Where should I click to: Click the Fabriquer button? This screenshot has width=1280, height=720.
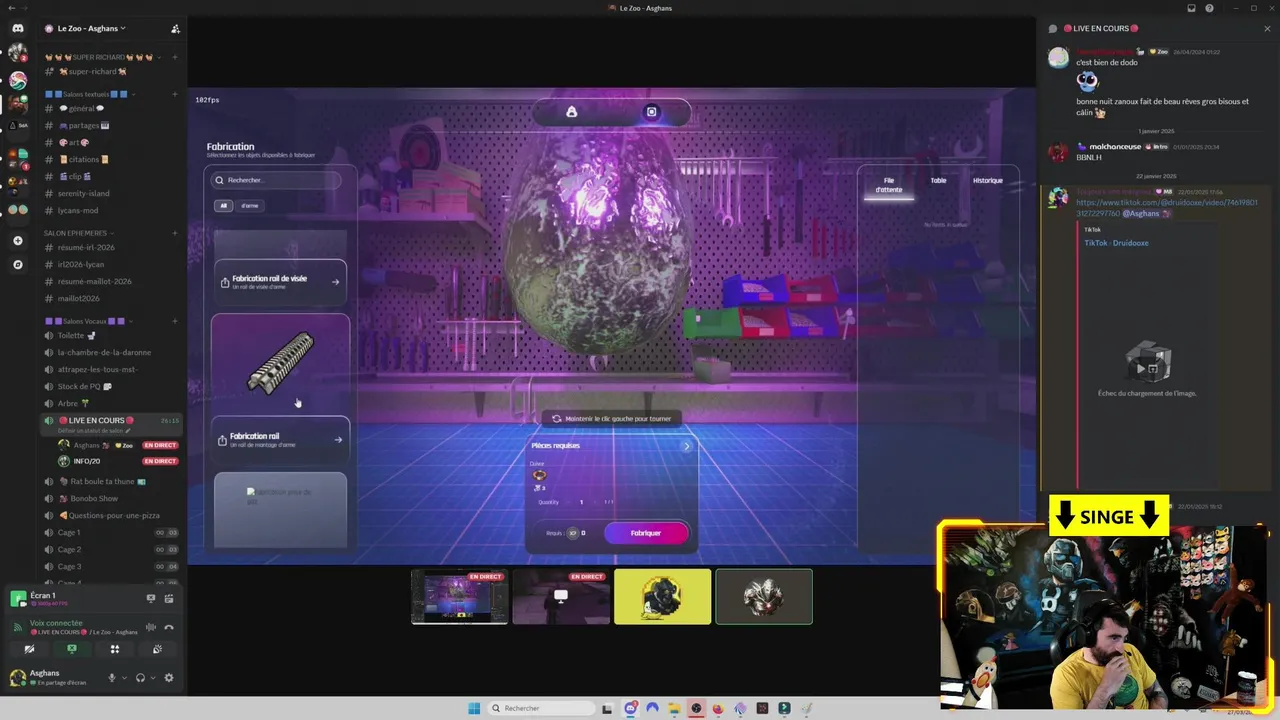pos(646,533)
